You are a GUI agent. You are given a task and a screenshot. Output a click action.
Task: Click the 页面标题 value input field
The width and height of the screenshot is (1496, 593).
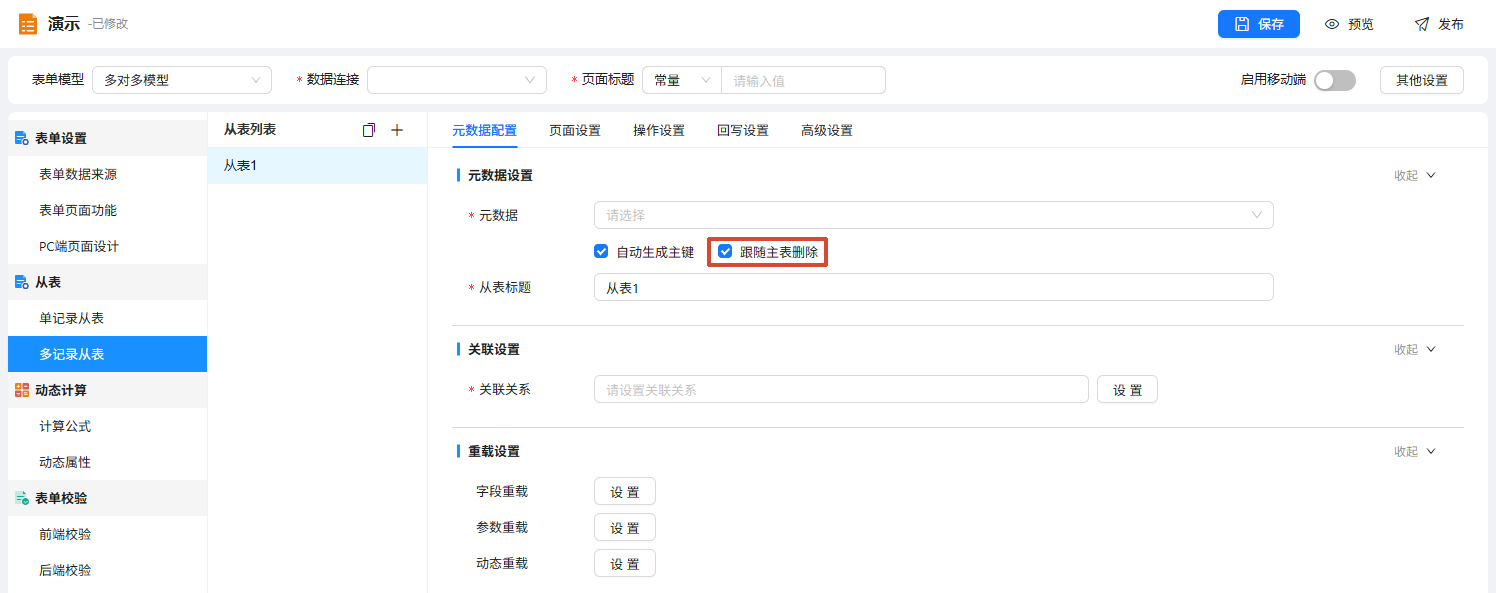point(803,80)
